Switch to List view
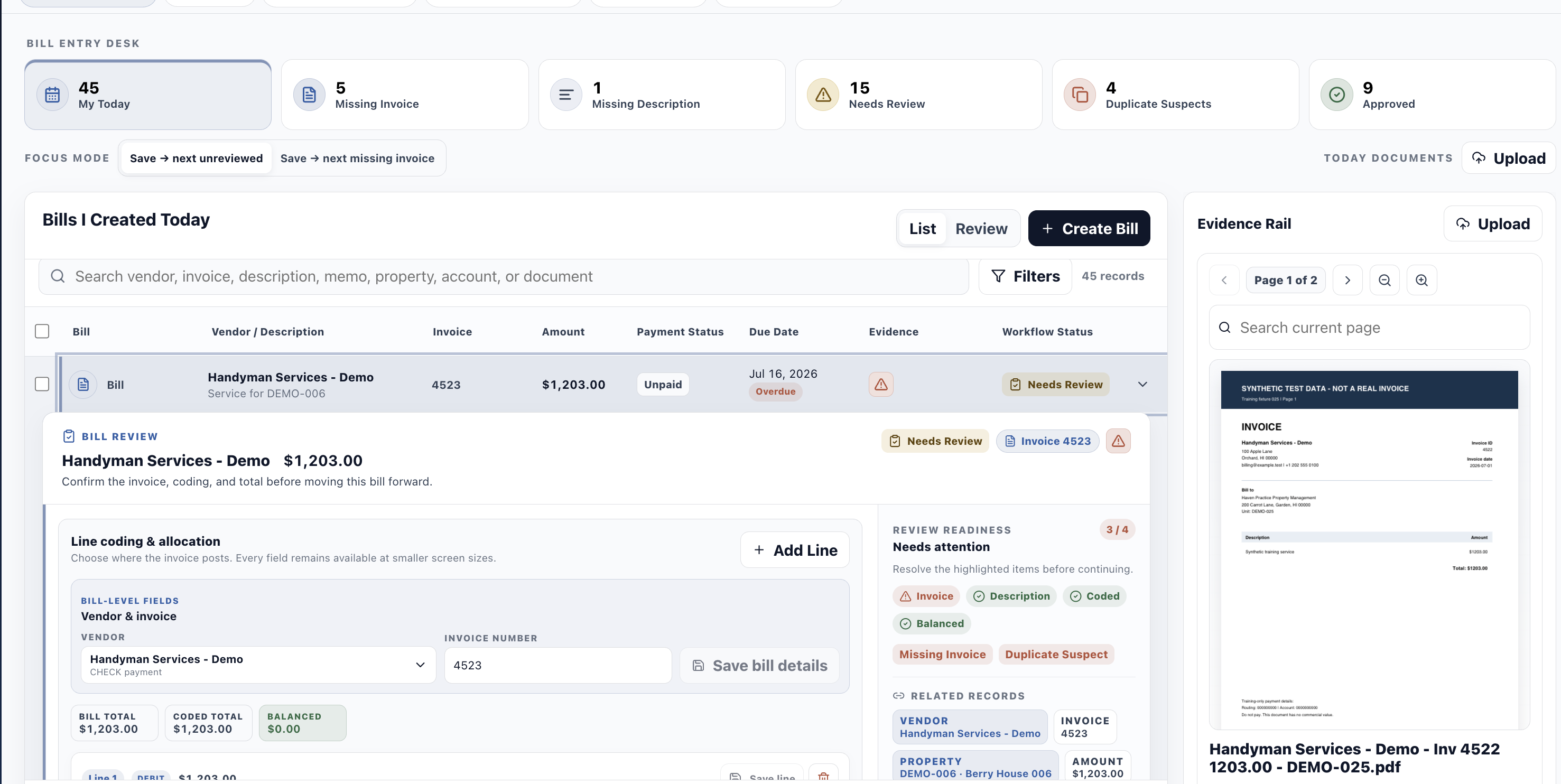1561x784 pixels. [x=922, y=228]
